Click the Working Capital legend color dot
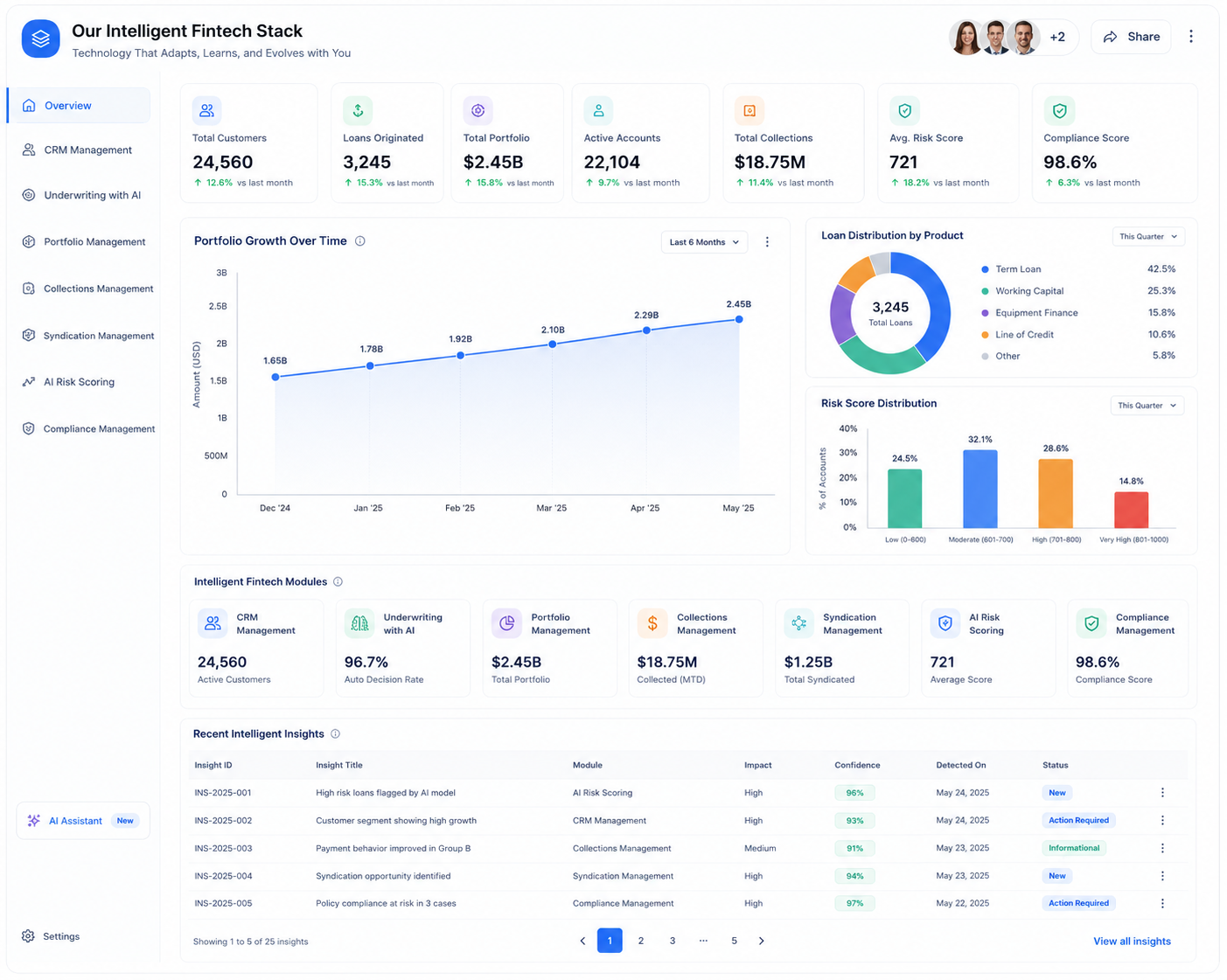The width and height of the screenshot is (1227, 980). coord(986,292)
